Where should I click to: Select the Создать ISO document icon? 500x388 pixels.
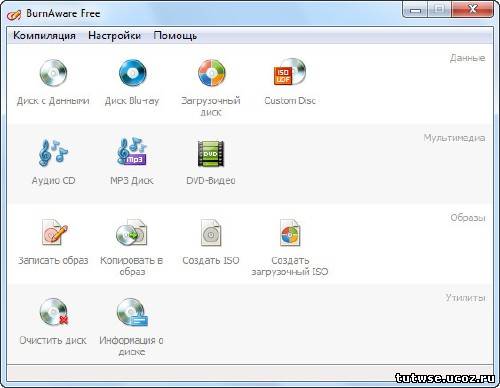211,233
